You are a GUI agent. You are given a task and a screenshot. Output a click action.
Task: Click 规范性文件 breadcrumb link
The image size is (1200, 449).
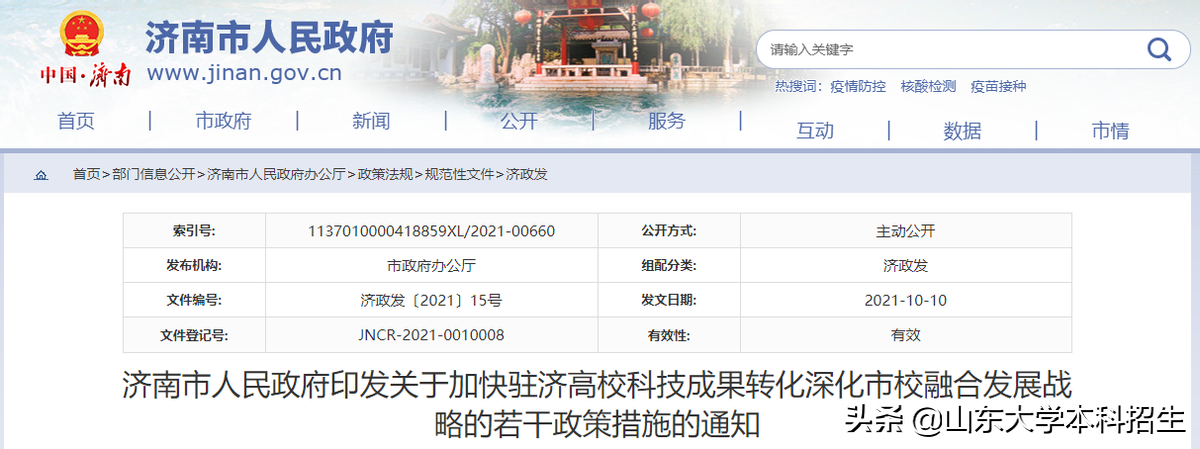coord(460,174)
